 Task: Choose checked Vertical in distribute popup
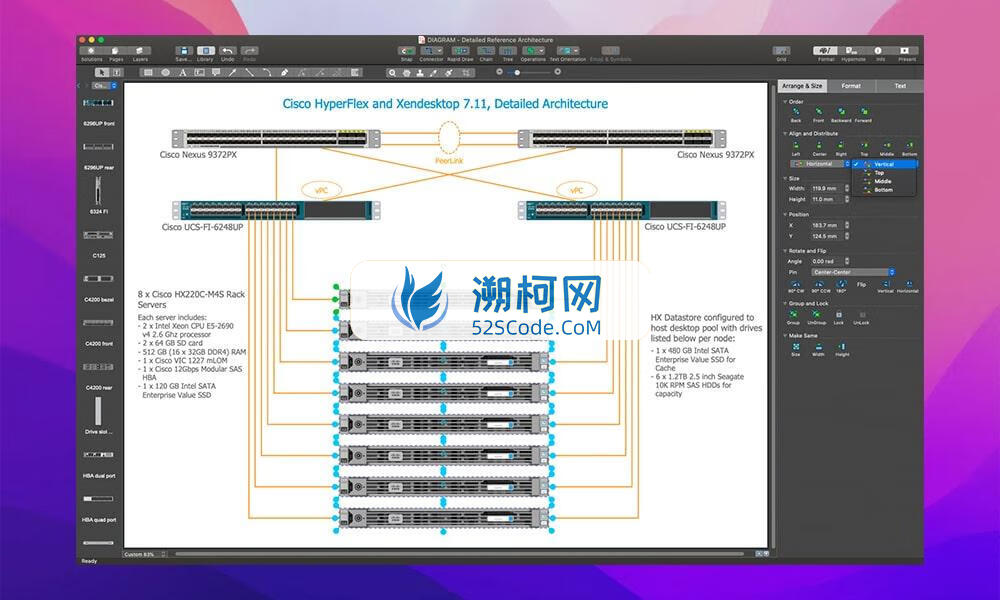click(885, 165)
